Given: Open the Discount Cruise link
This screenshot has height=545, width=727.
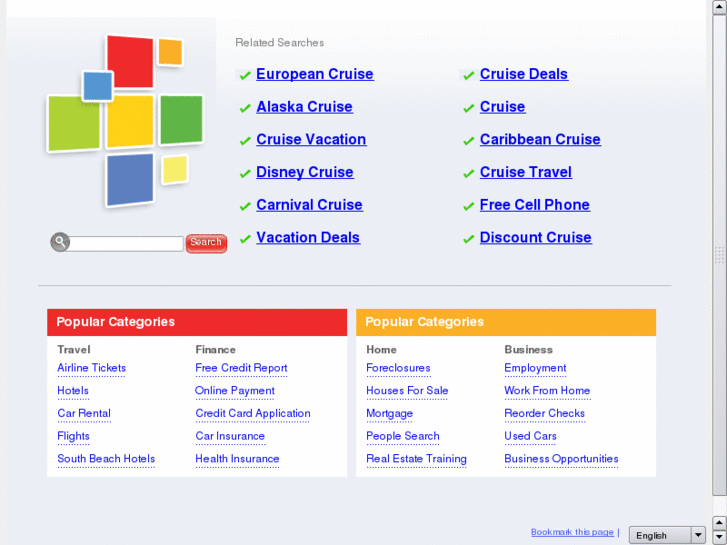Looking at the screenshot, I should click(536, 237).
